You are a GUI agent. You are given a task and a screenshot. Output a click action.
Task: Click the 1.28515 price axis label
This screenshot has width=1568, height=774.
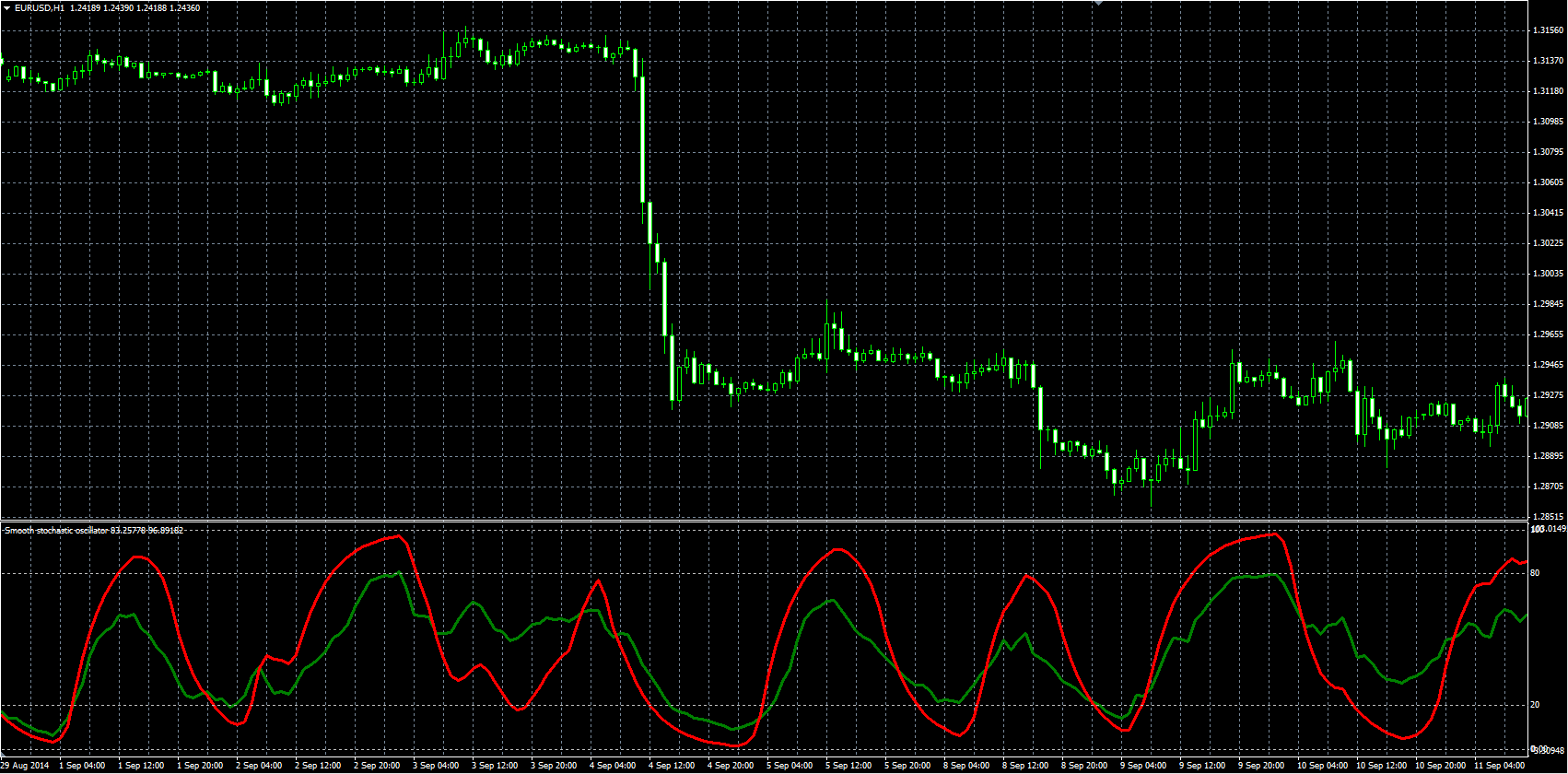(1548, 517)
